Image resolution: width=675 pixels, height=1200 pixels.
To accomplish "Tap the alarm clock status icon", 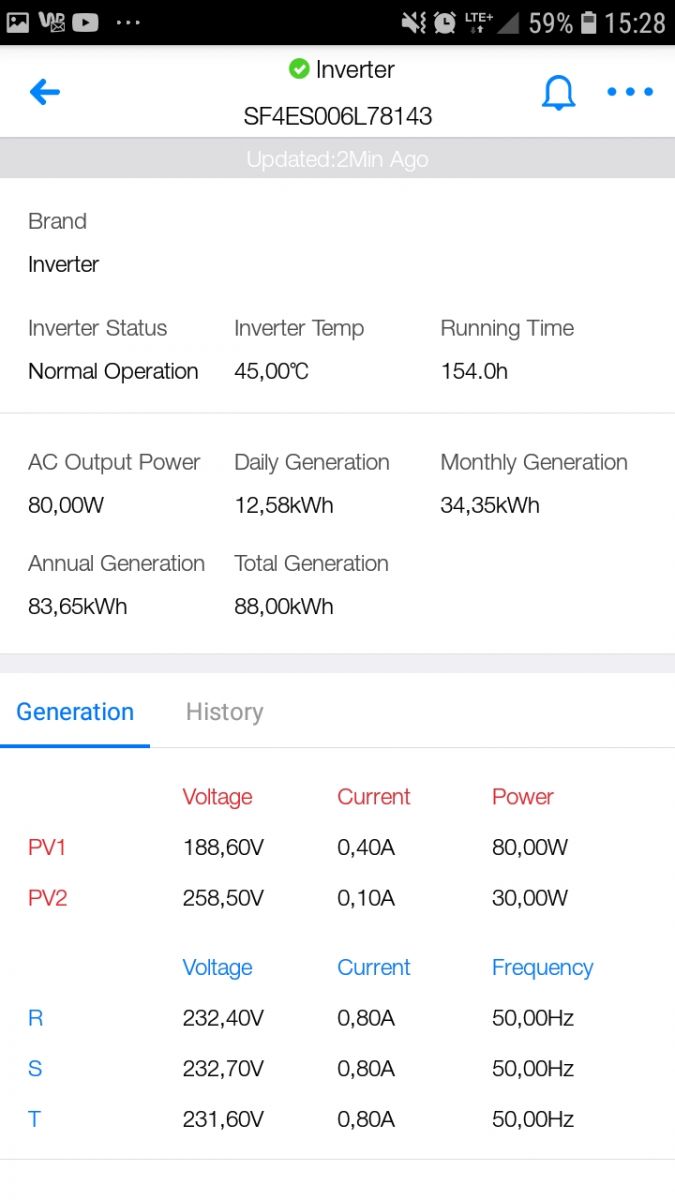I will point(444,22).
